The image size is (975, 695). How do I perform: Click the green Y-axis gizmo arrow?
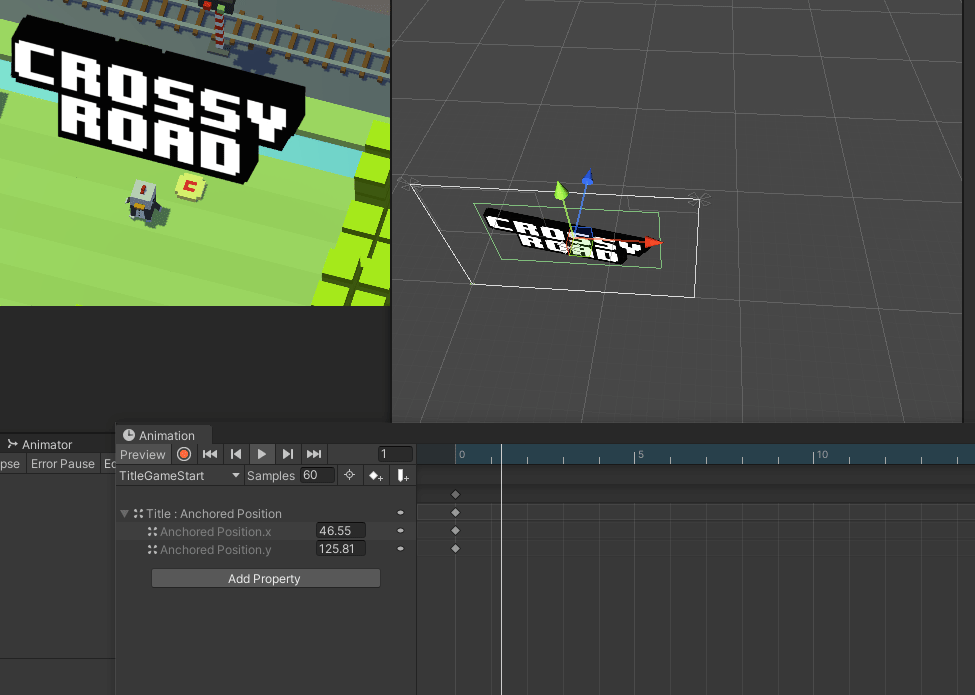coord(561,191)
